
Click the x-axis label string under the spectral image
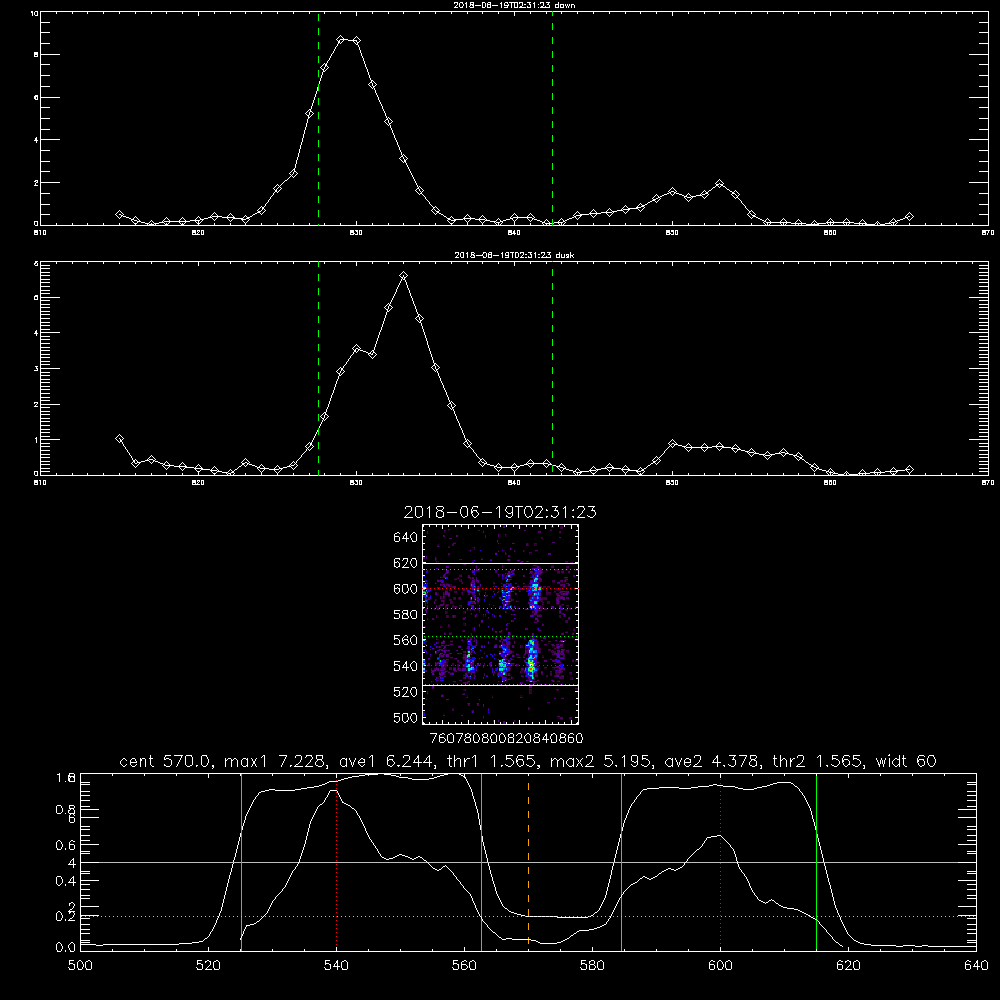(x=506, y=738)
